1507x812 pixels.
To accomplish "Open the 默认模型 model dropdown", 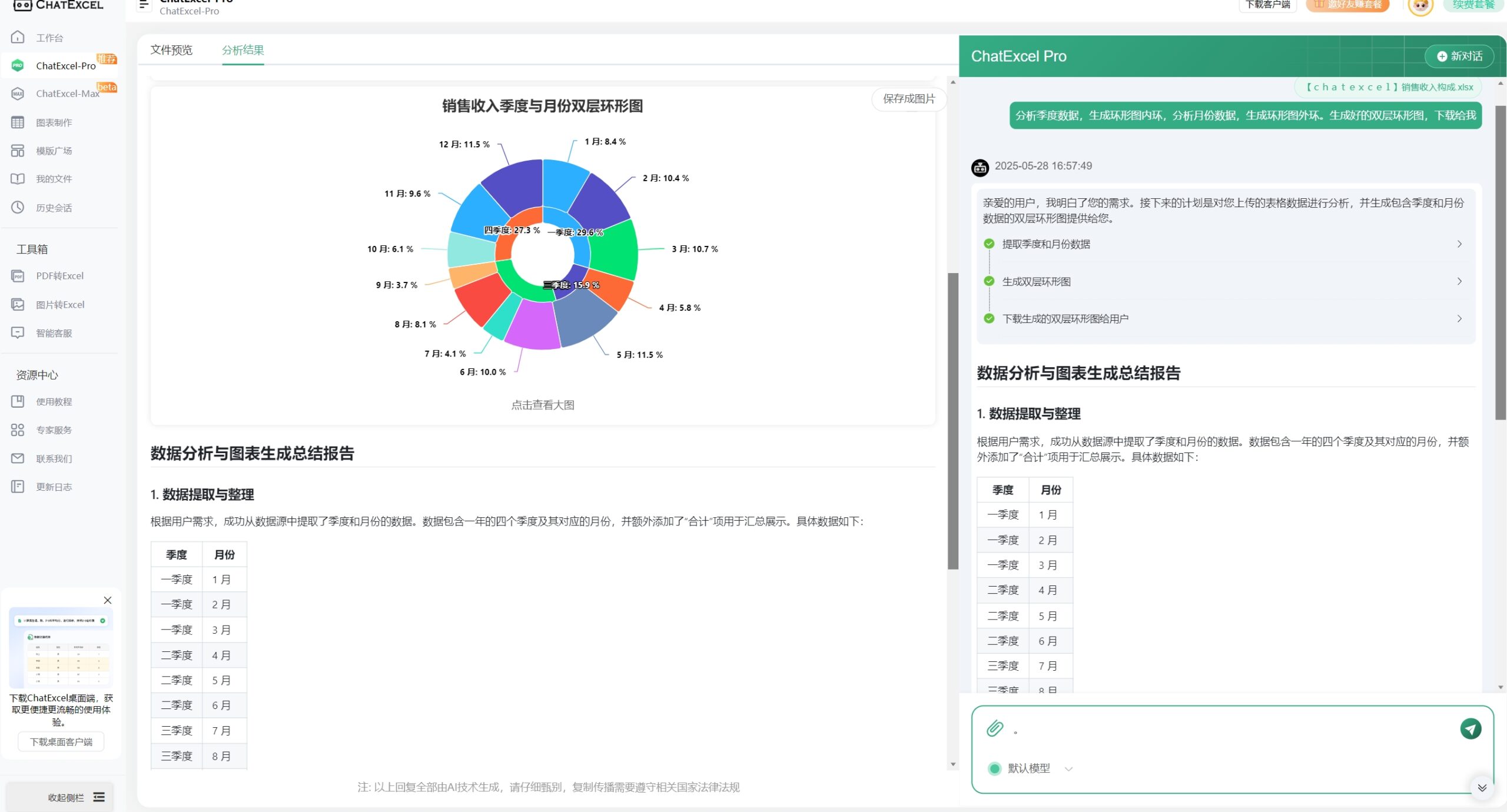I will coord(1030,768).
